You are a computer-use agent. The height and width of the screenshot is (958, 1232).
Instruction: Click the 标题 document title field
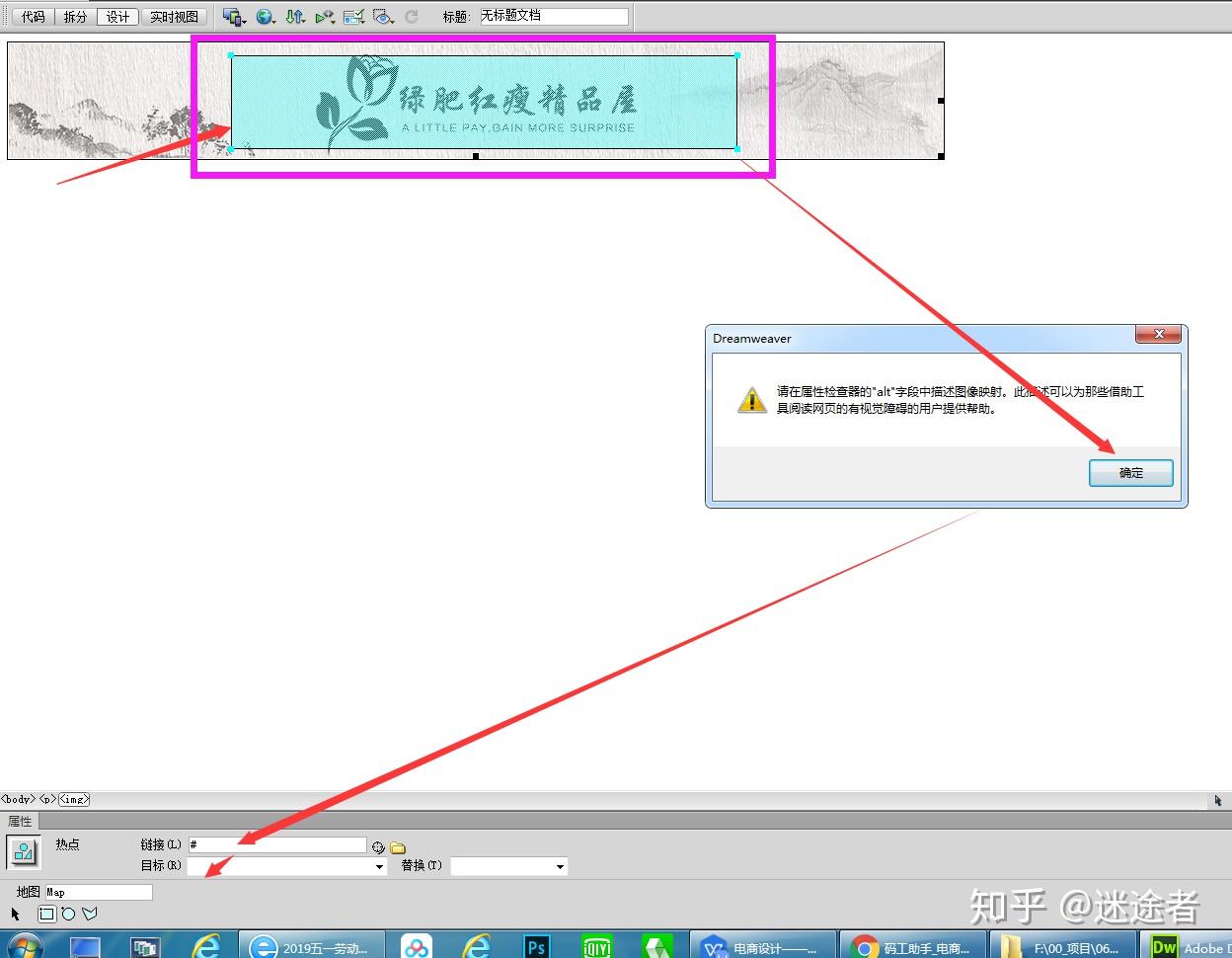pyautogui.click(x=554, y=16)
